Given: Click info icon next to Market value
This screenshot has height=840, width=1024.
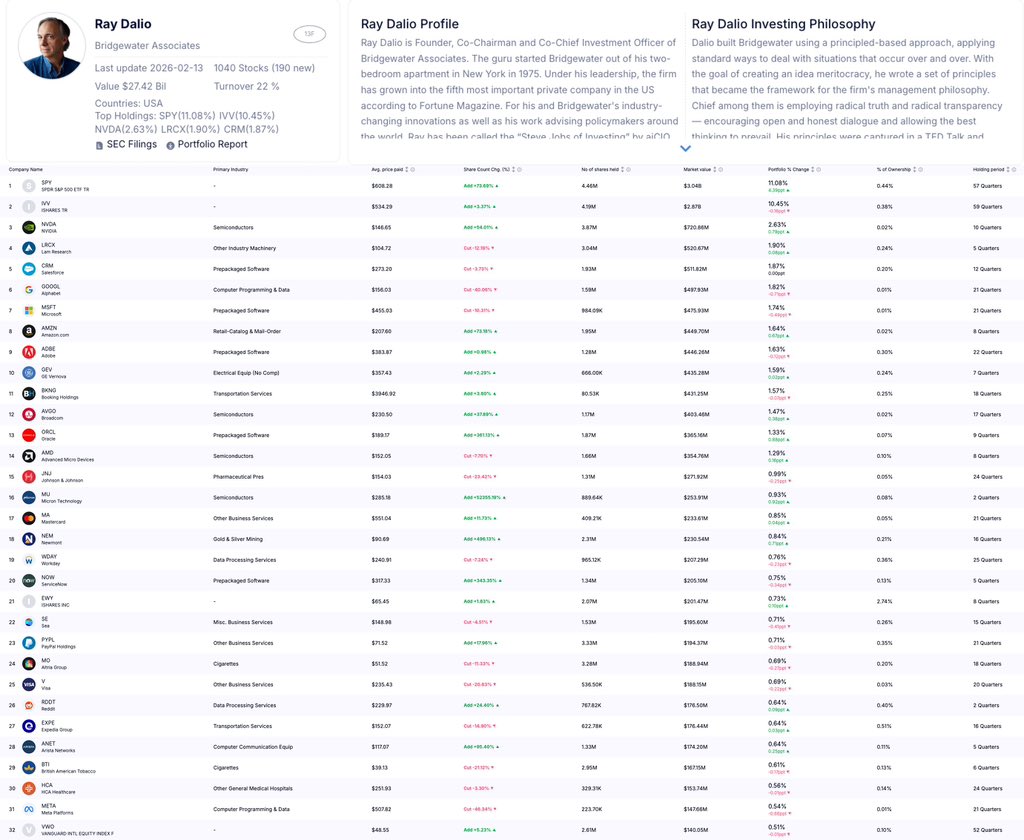Looking at the screenshot, I should (720, 169).
